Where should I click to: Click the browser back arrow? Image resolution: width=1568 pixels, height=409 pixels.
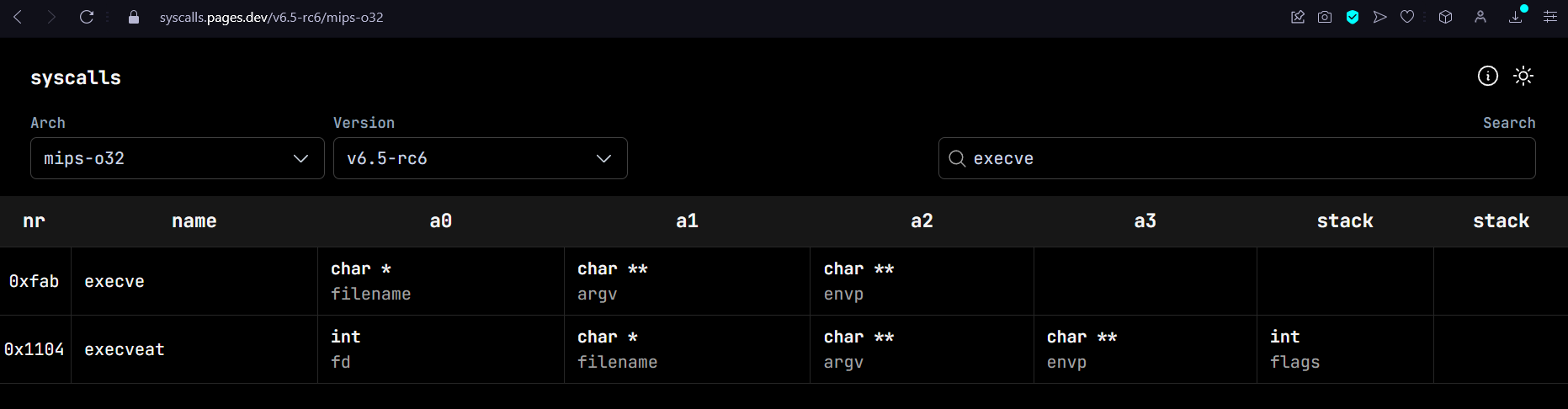coord(18,17)
